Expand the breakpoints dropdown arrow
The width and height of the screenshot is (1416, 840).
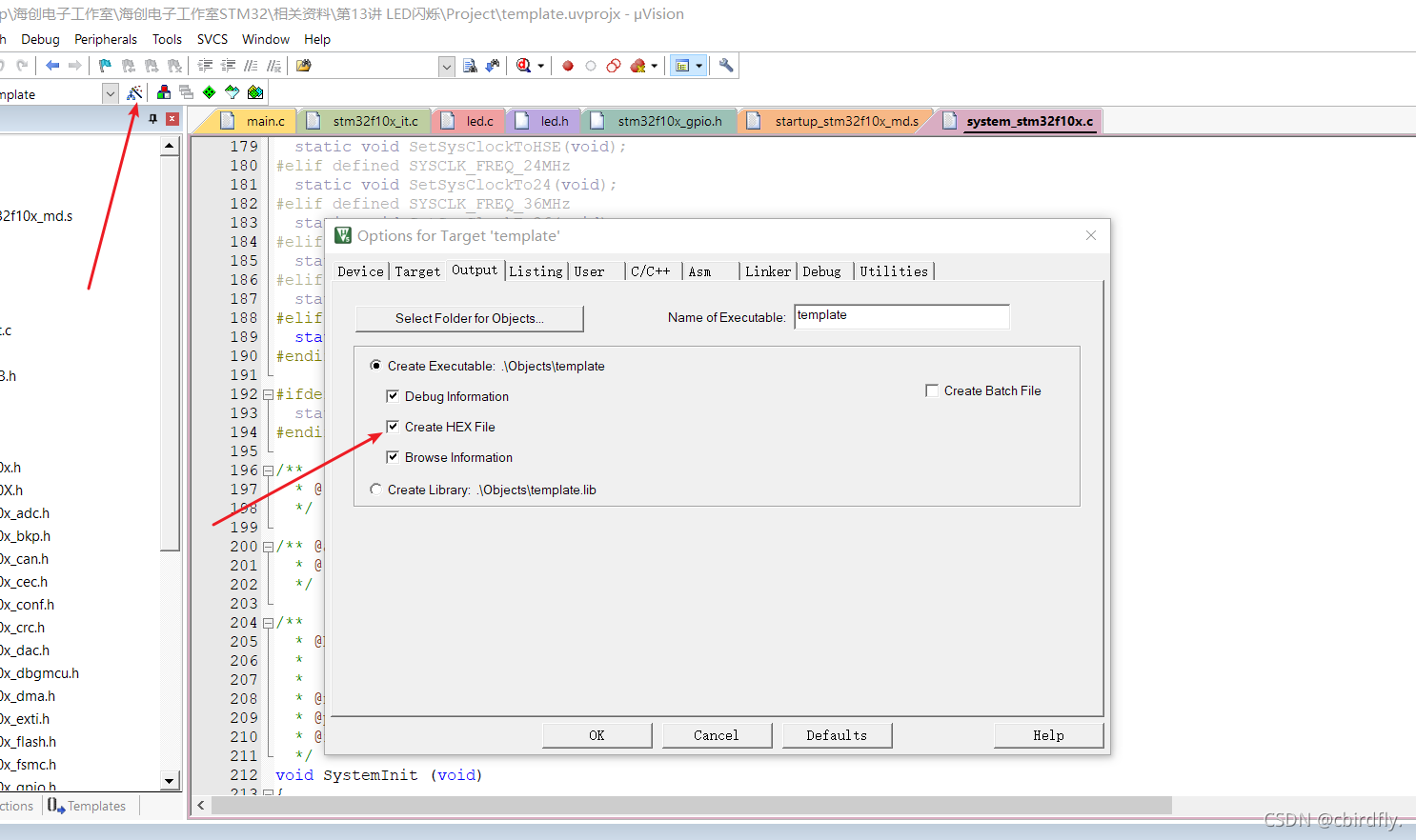coord(655,66)
